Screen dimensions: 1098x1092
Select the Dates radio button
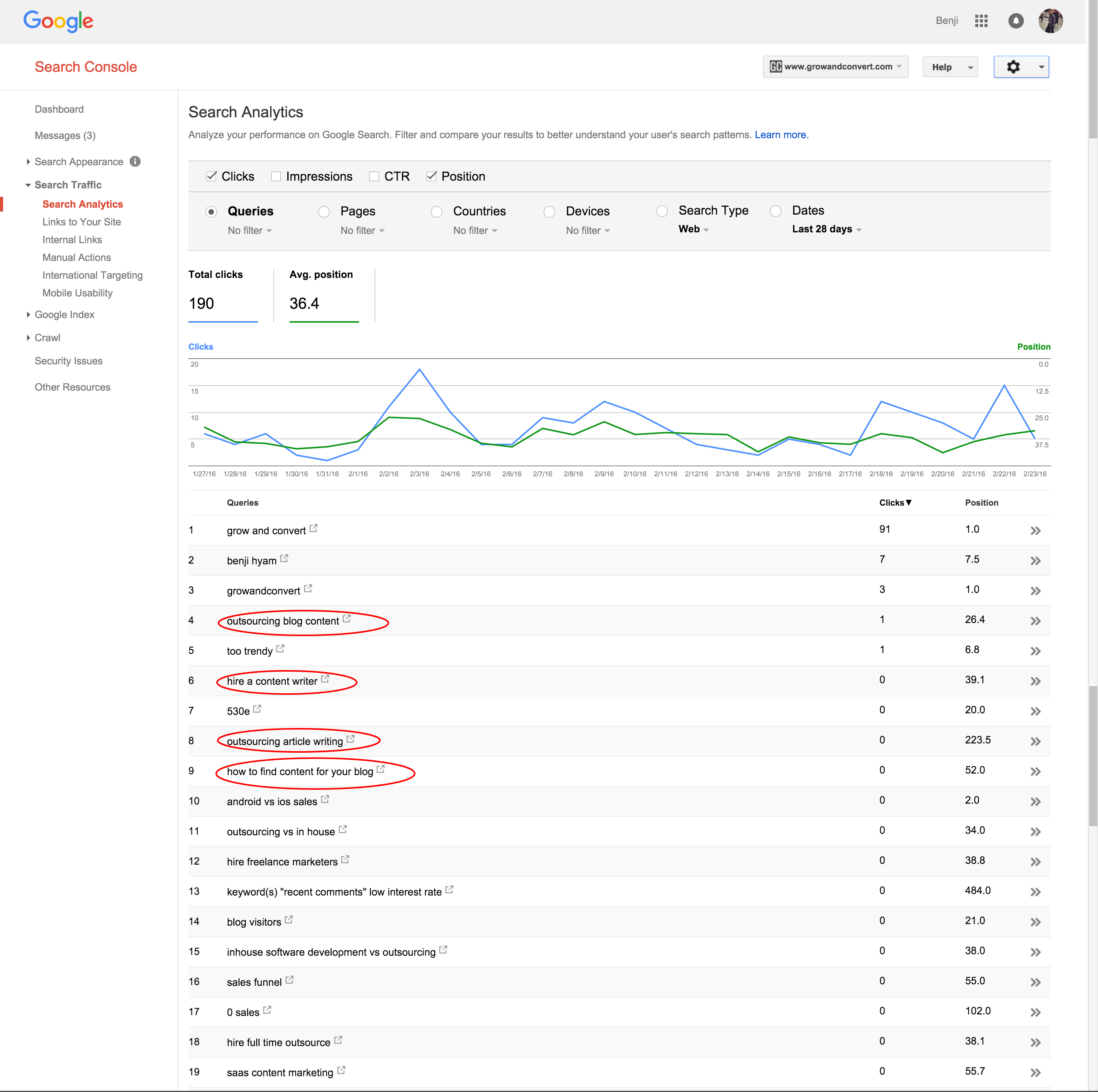point(775,212)
